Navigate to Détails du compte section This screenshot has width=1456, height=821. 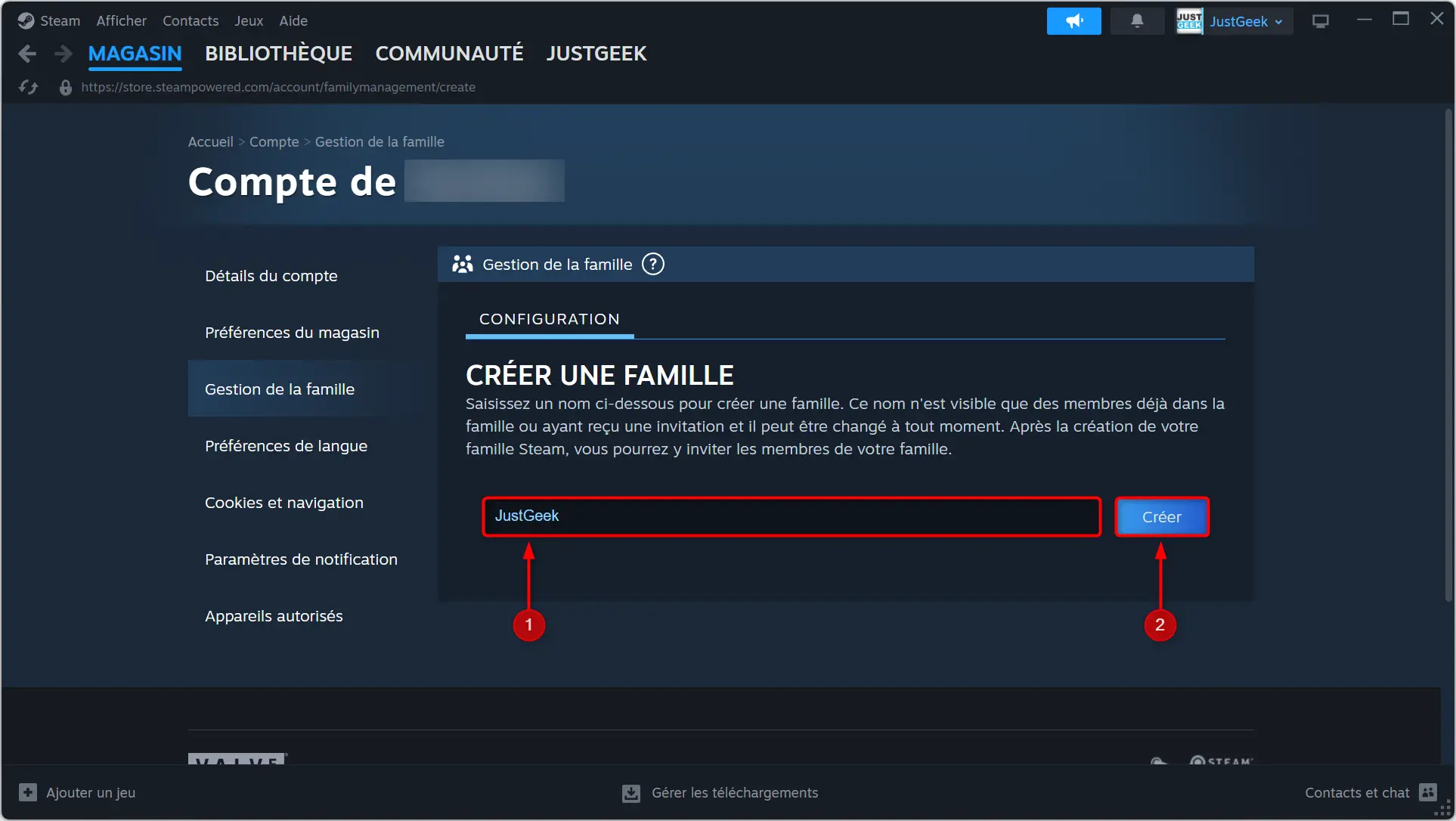(x=271, y=275)
